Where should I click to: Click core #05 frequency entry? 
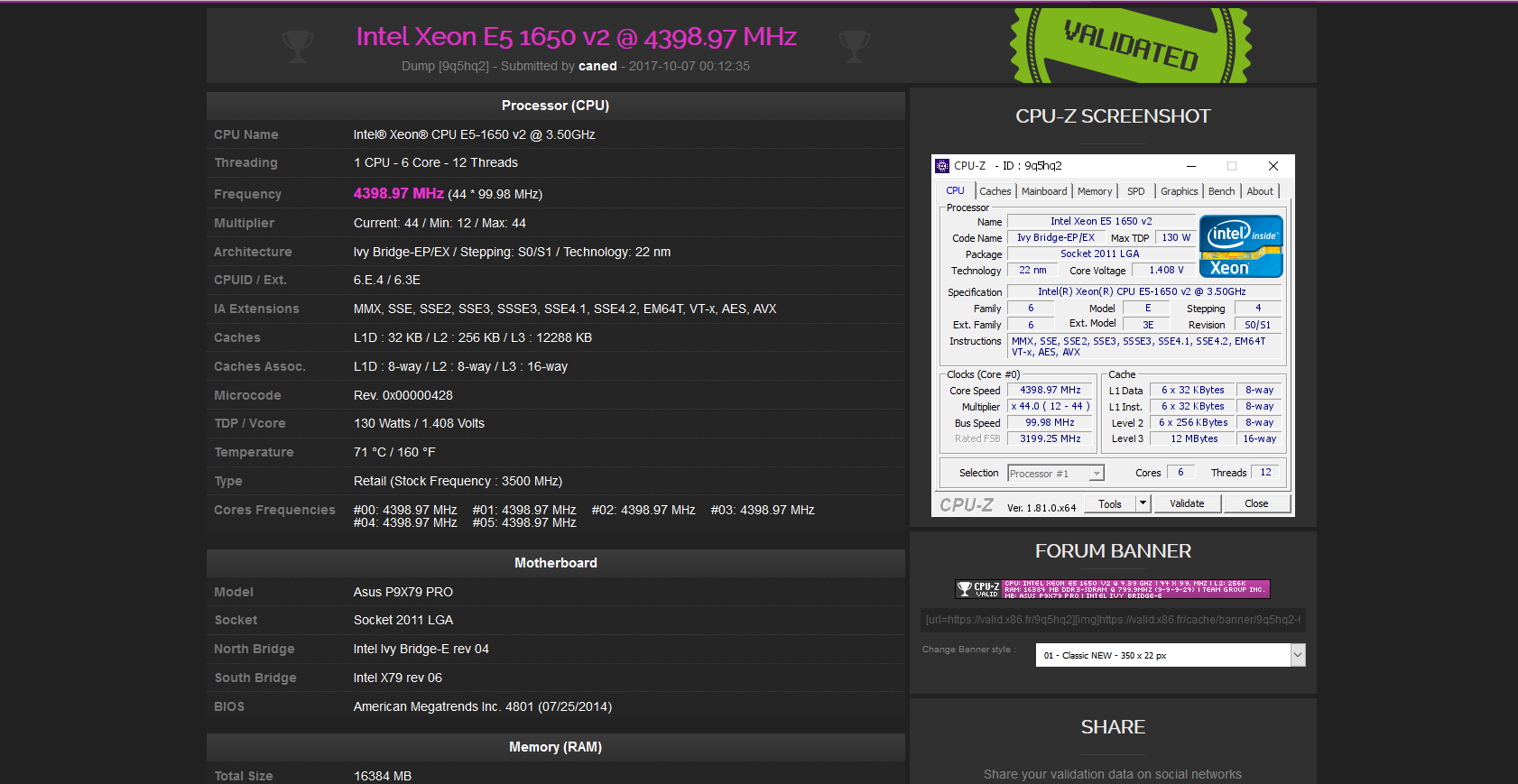pos(524,522)
